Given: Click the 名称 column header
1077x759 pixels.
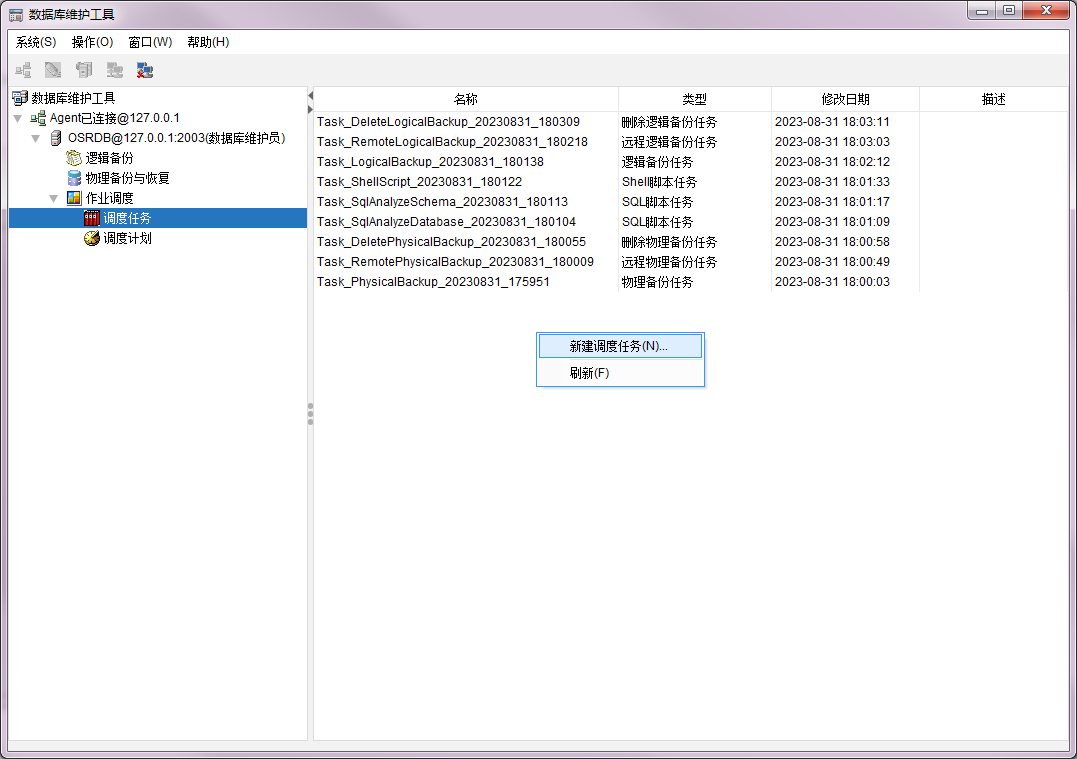Looking at the screenshot, I should click(466, 99).
